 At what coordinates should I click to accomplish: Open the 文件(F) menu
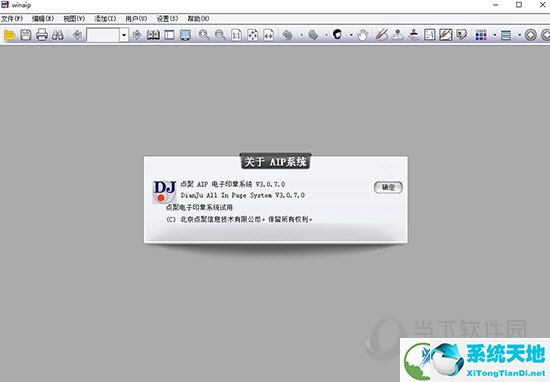12,19
